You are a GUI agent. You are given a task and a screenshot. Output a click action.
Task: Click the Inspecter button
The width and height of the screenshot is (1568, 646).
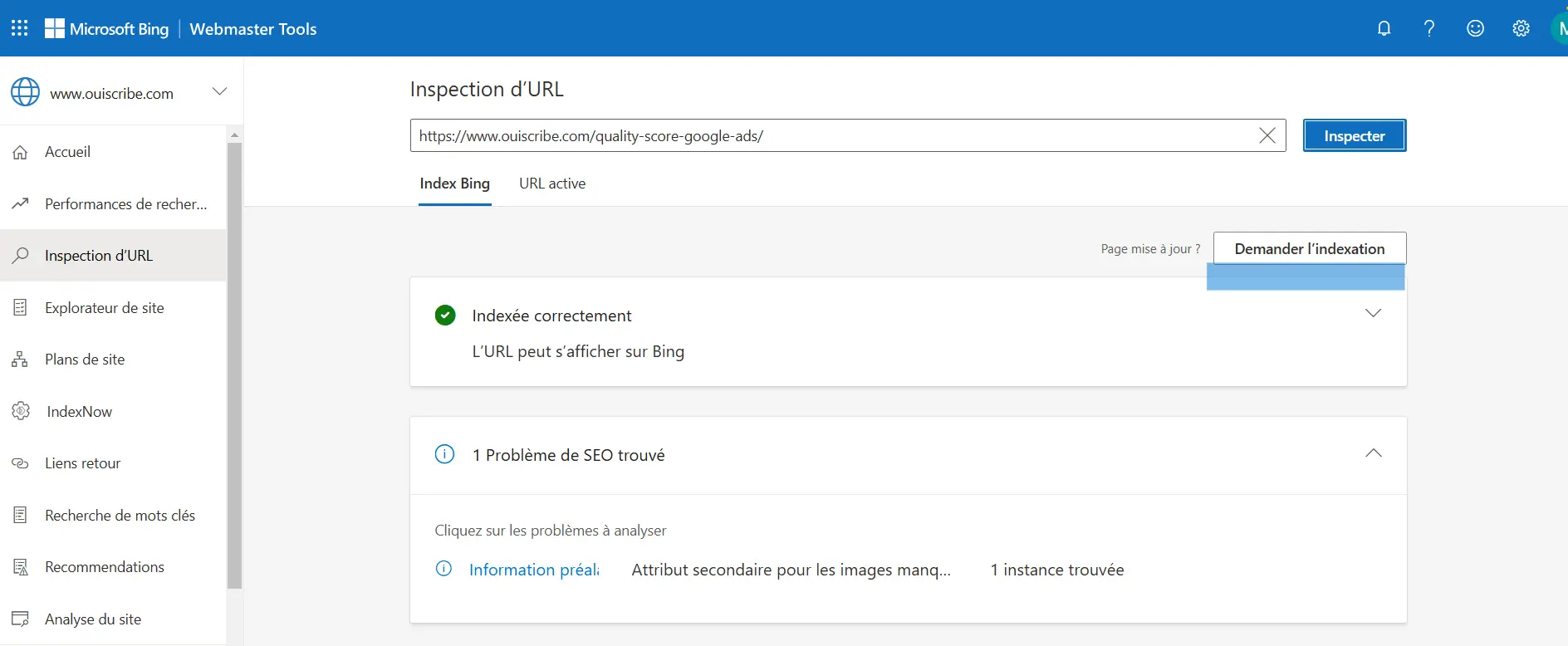pyautogui.click(x=1355, y=135)
